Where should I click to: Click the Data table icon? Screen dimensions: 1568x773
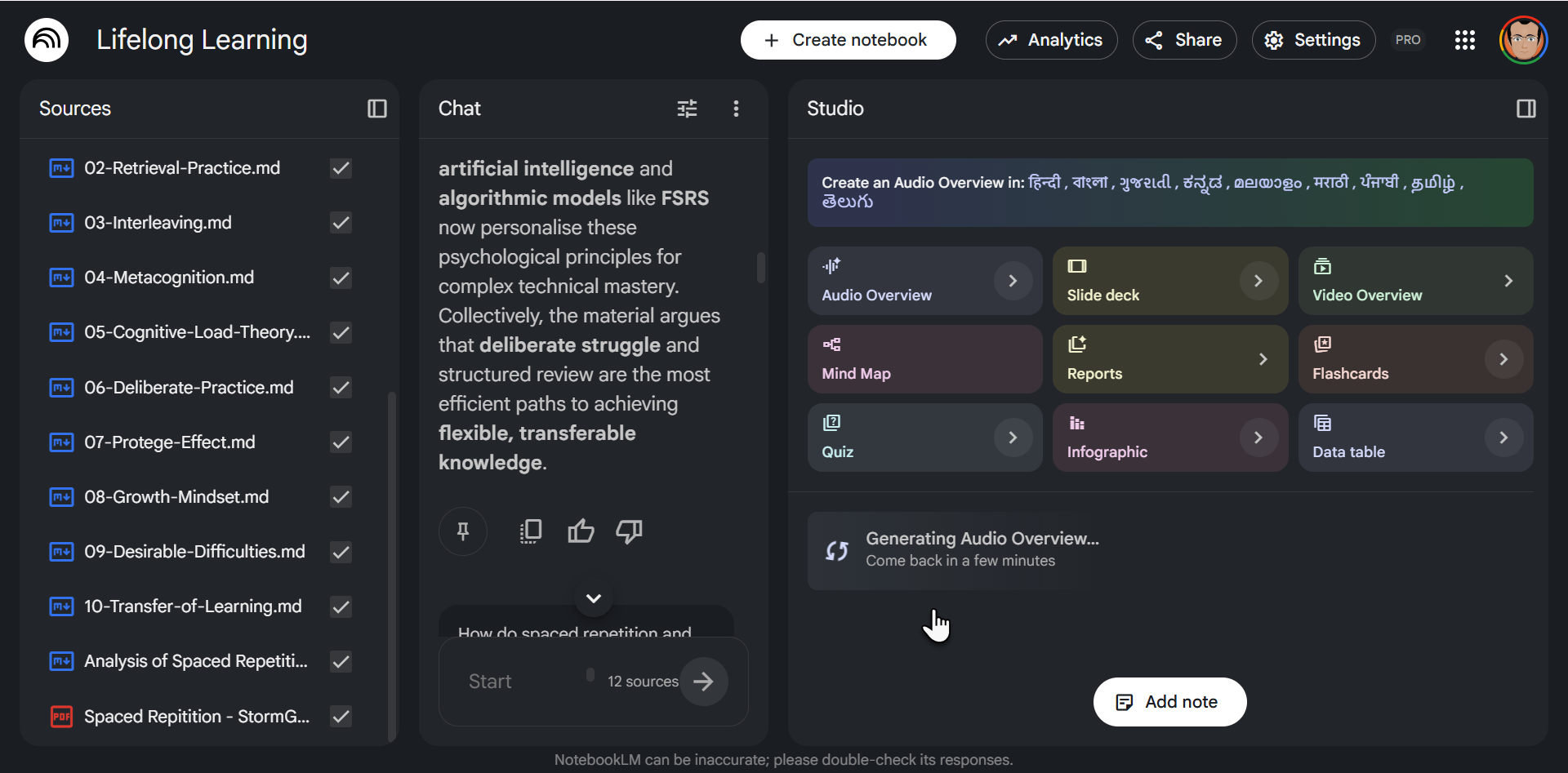[x=1322, y=423]
